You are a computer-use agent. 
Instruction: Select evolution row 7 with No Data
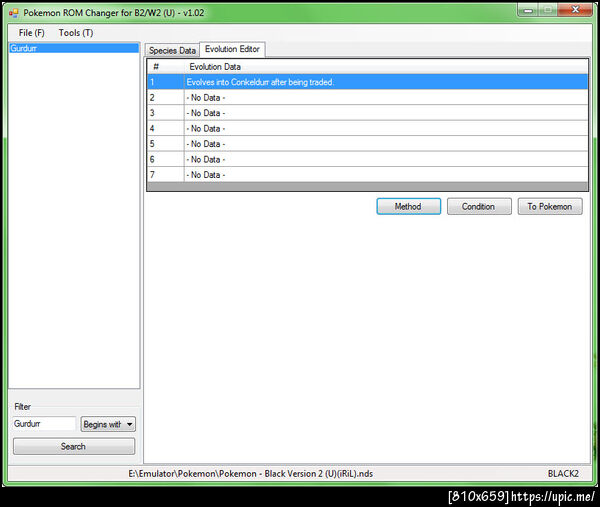[x=368, y=174]
